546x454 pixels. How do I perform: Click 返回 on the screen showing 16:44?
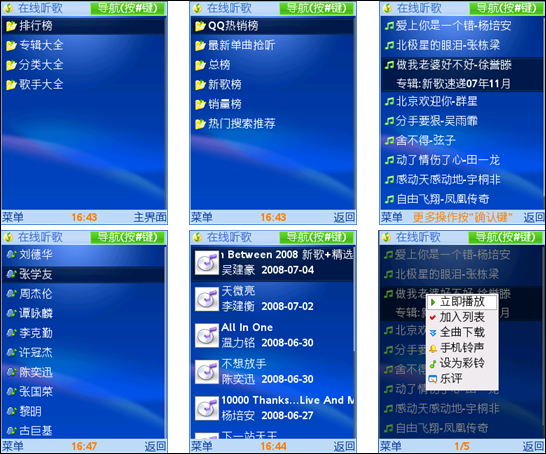click(344, 446)
